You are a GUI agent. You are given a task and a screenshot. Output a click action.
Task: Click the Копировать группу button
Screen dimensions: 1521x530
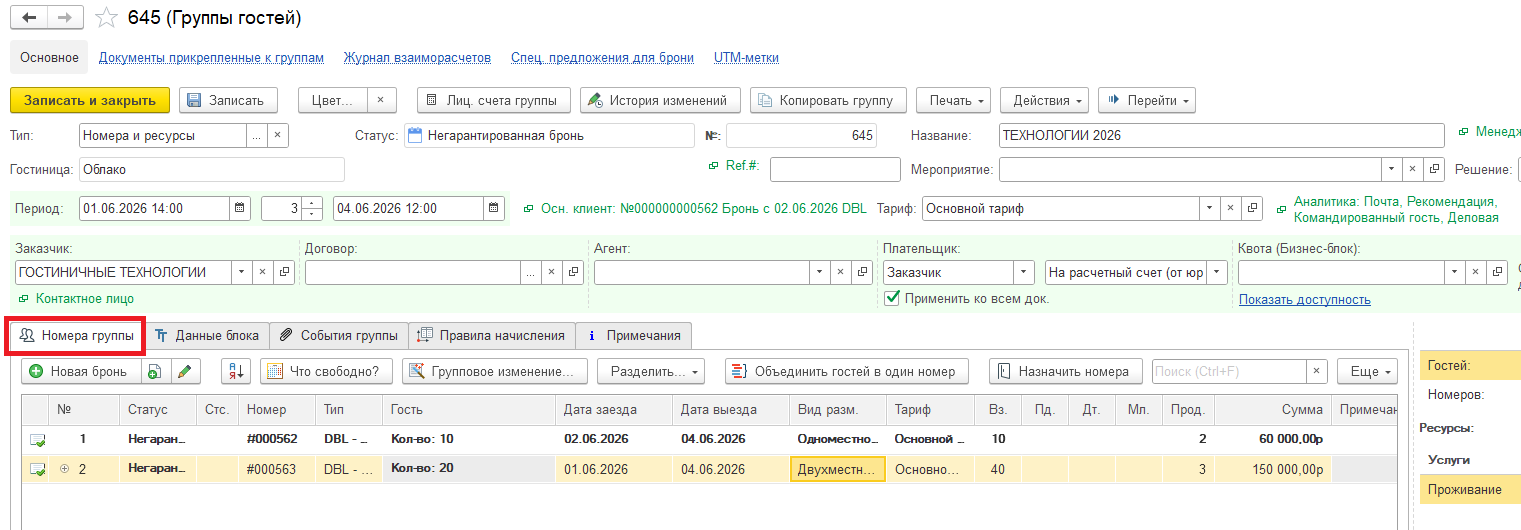click(x=829, y=100)
